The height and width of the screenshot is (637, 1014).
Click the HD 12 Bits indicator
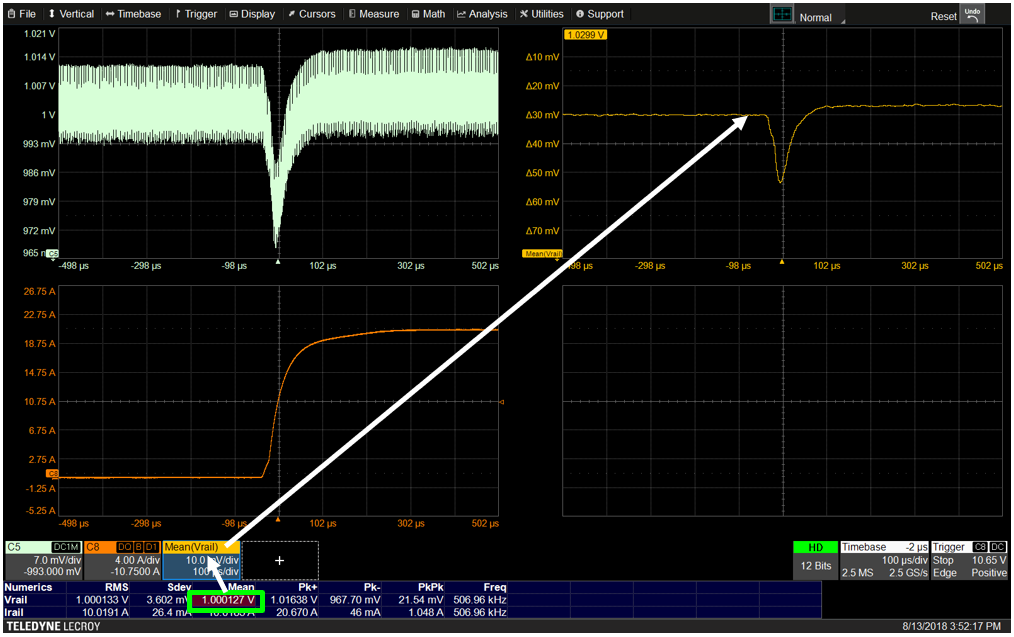[x=815, y=558]
